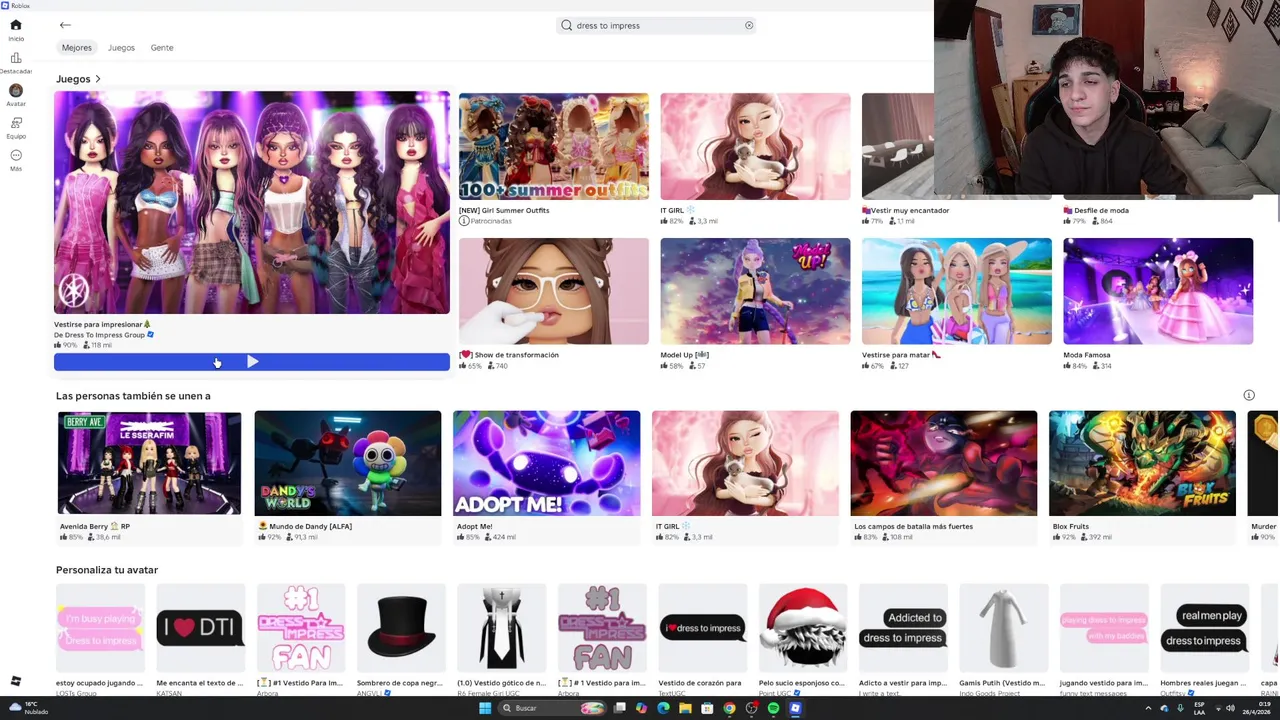Grab the vertical page scrollbar
This screenshot has height=720, width=1280.
tap(1277, 210)
